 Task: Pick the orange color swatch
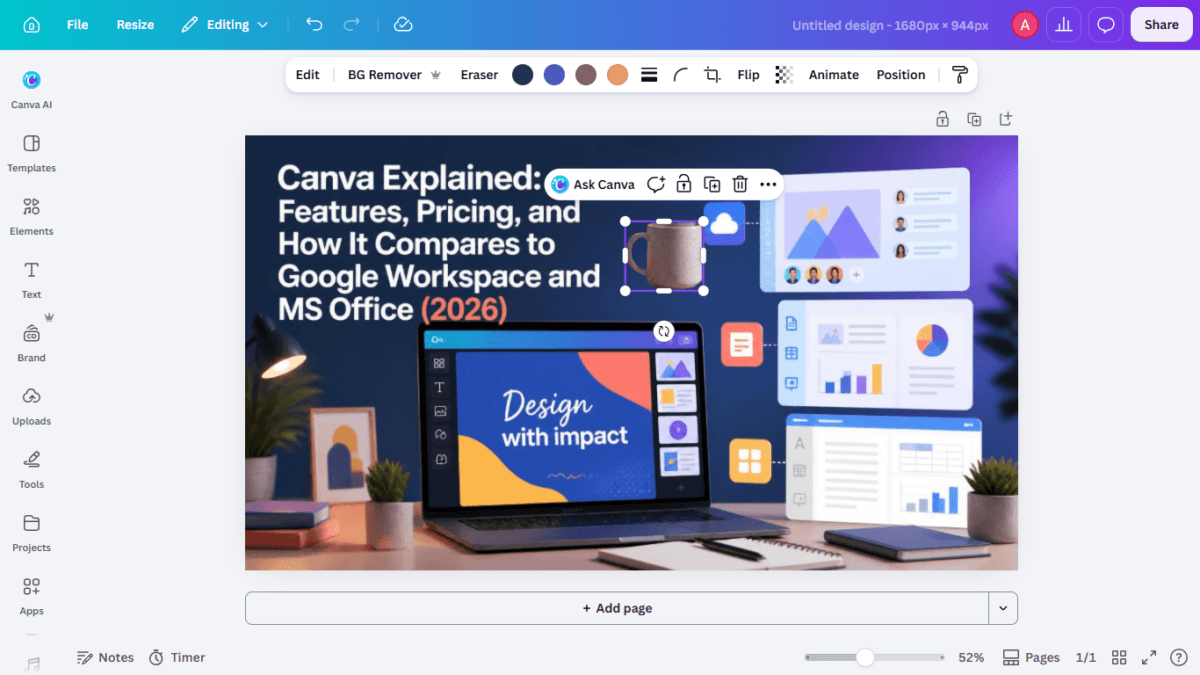tap(618, 75)
